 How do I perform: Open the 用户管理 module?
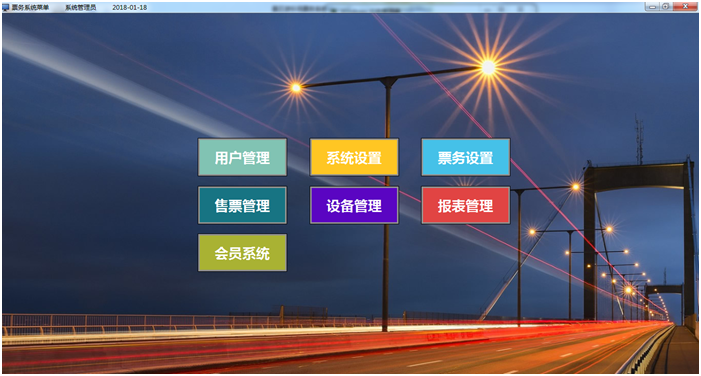(242, 157)
